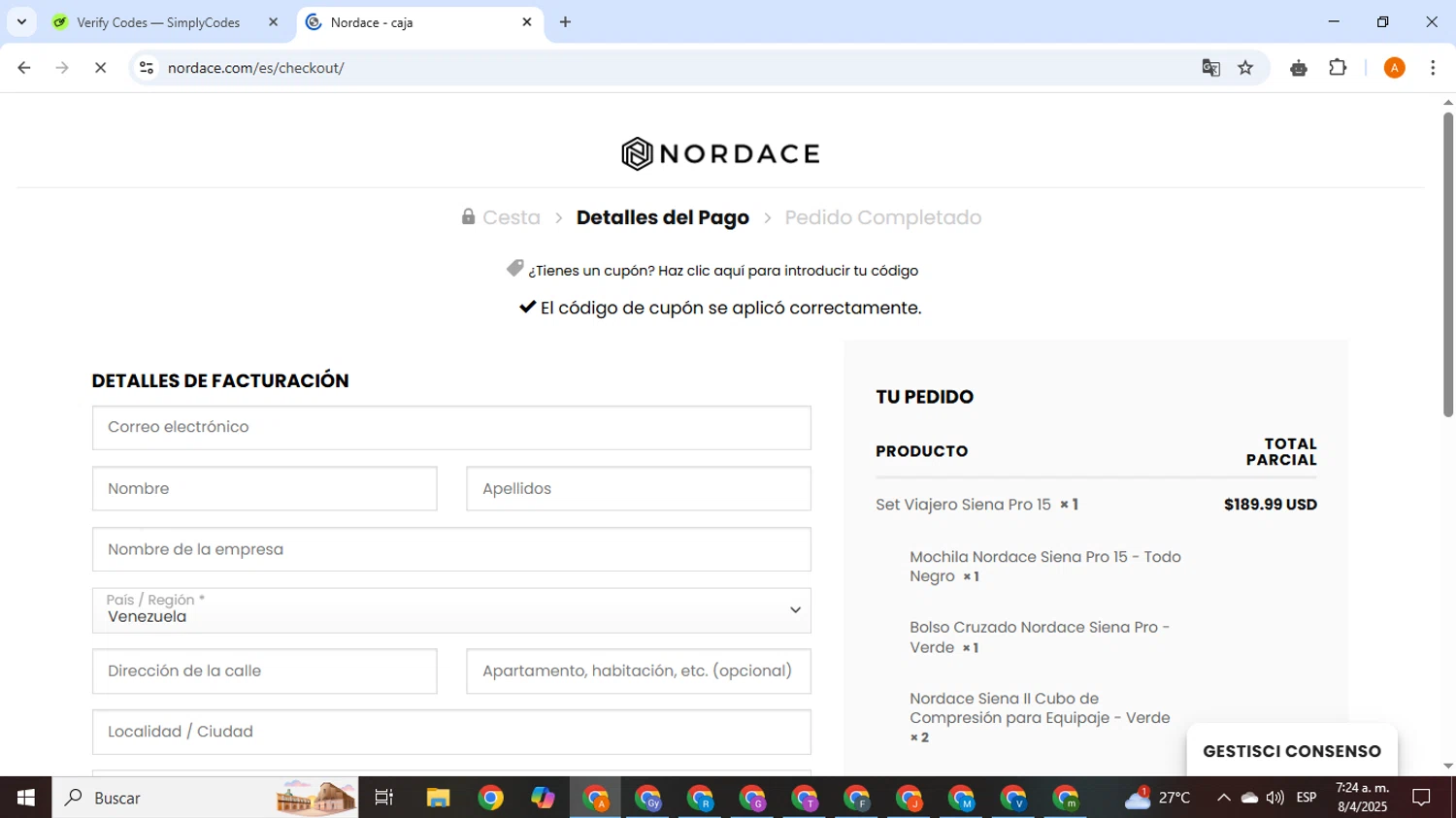
Task: Open the notification center icon
Action: tap(1421, 798)
